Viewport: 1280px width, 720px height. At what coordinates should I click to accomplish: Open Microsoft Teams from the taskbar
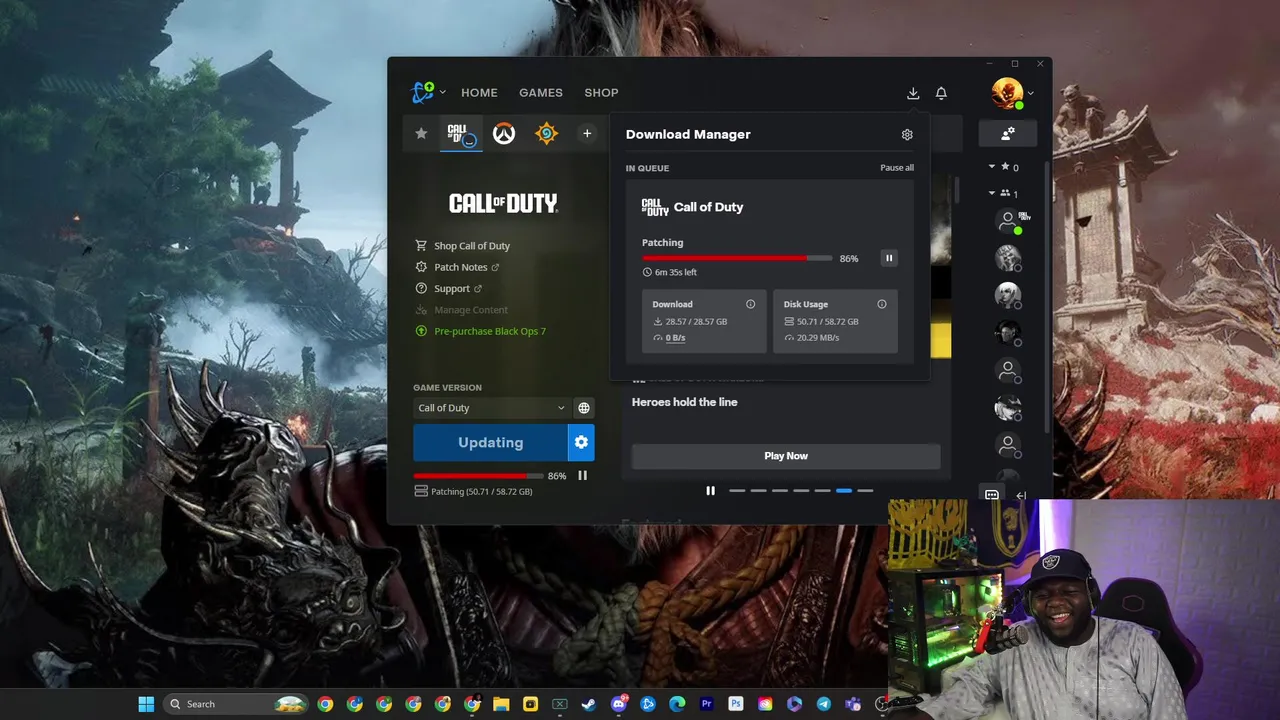(x=853, y=704)
